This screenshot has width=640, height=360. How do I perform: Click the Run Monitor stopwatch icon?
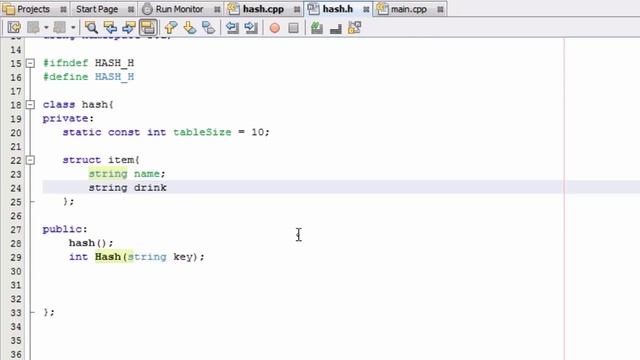(x=147, y=9)
